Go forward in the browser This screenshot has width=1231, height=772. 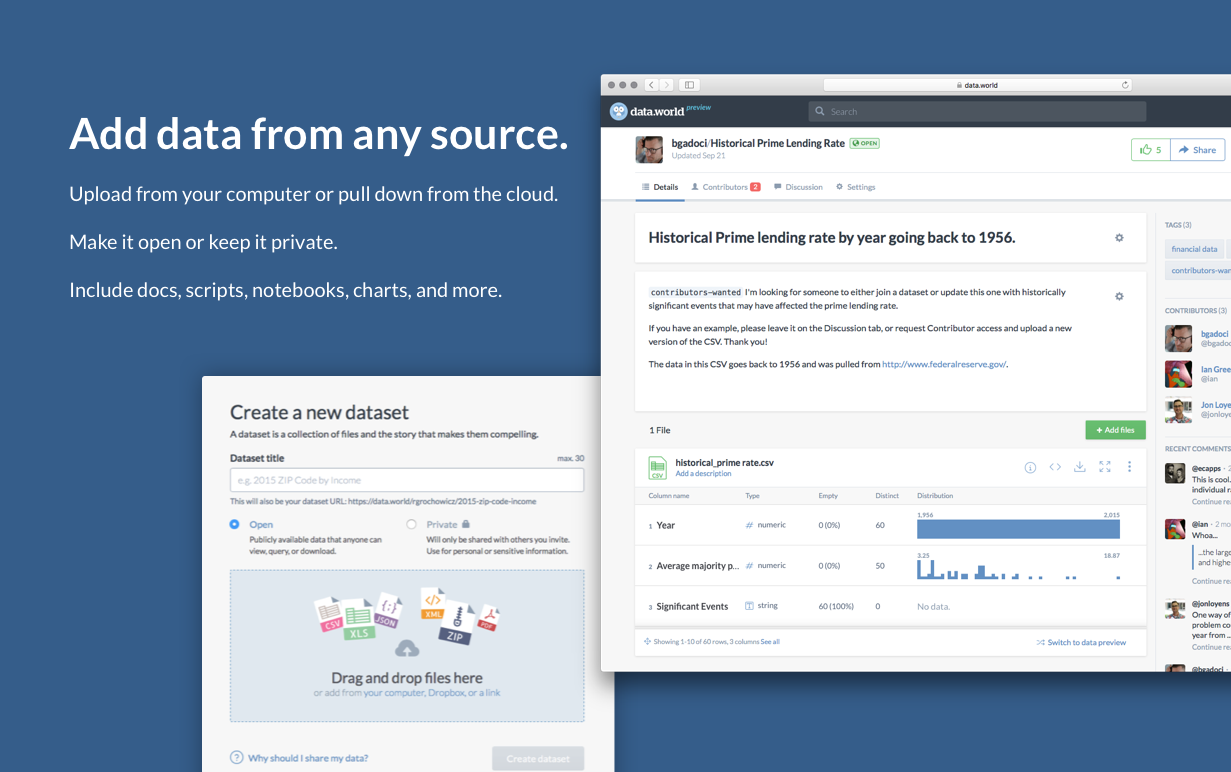667,85
